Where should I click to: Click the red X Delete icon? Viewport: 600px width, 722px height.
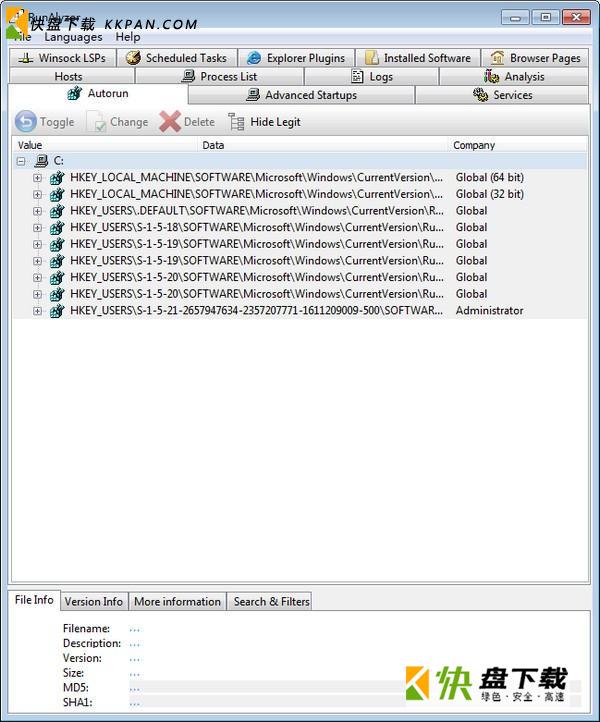[169, 122]
